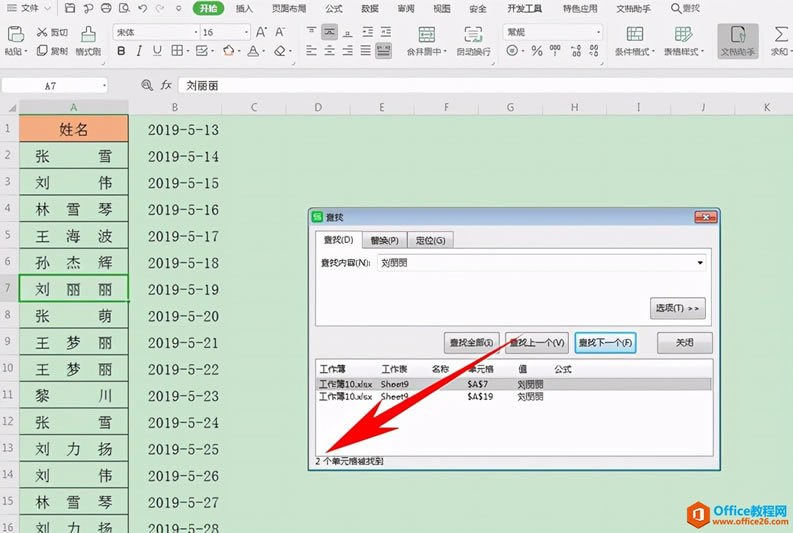The width and height of the screenshot is (793, 533).
Task: Click the Find All button
Action: click(471, 343)
